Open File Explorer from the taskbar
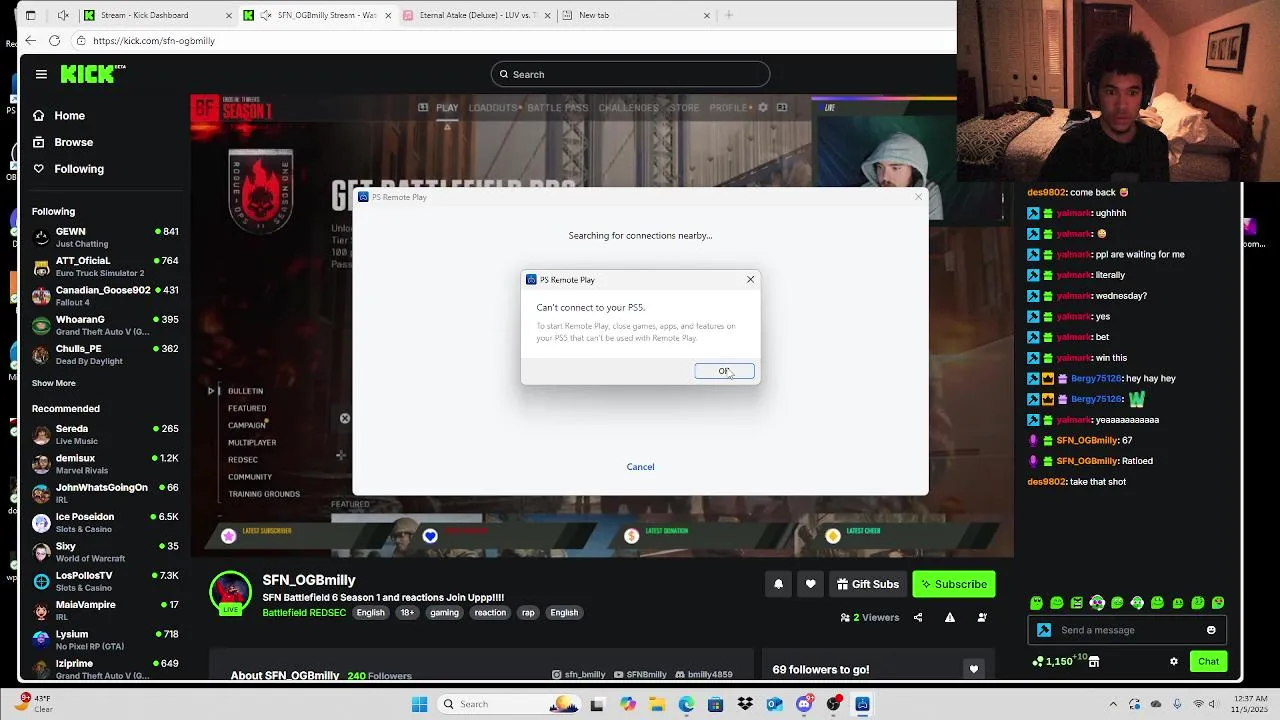 [657, 704]
